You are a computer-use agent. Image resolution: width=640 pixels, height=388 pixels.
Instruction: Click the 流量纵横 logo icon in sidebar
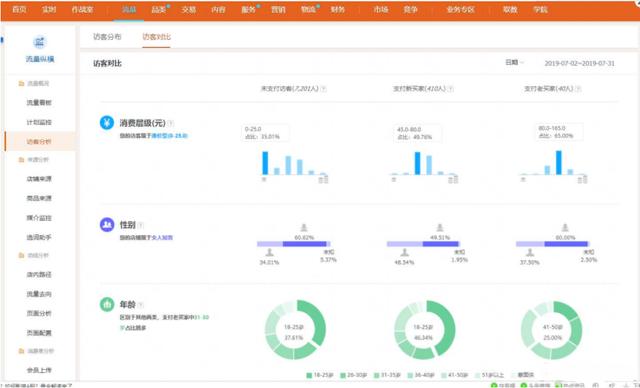pos(40,42)
